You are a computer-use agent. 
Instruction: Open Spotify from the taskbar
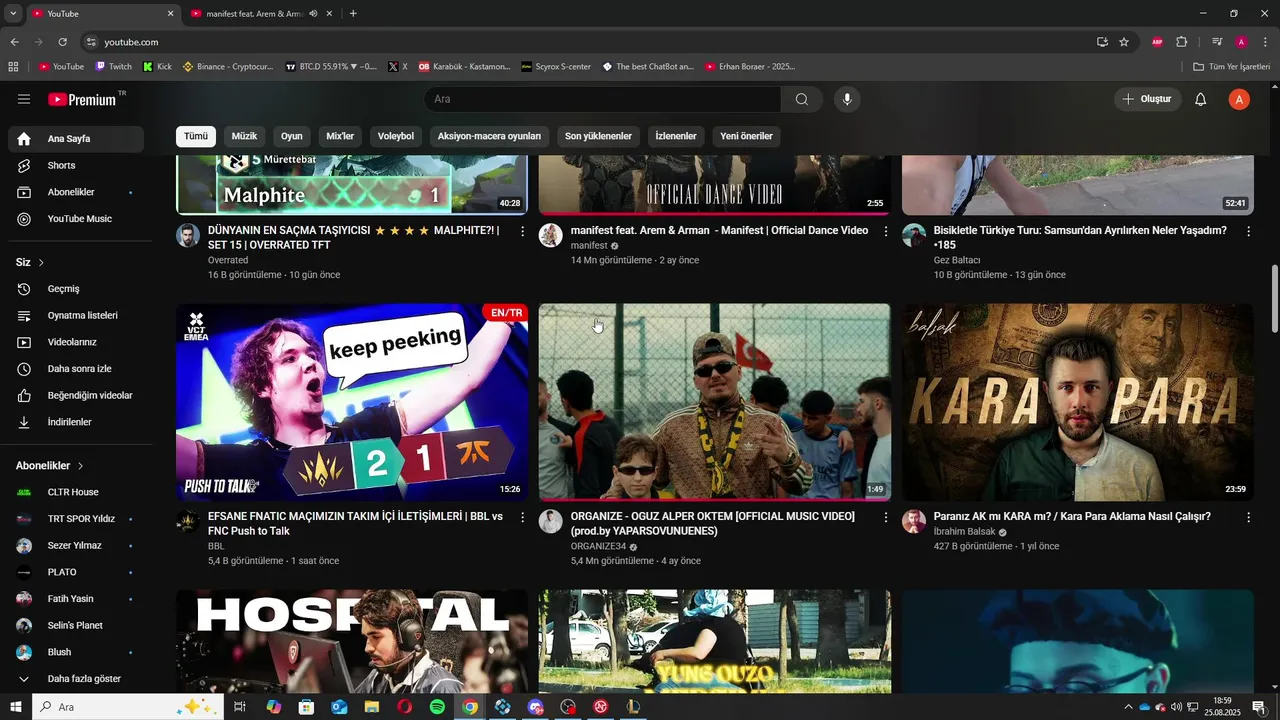click(437, 707)
